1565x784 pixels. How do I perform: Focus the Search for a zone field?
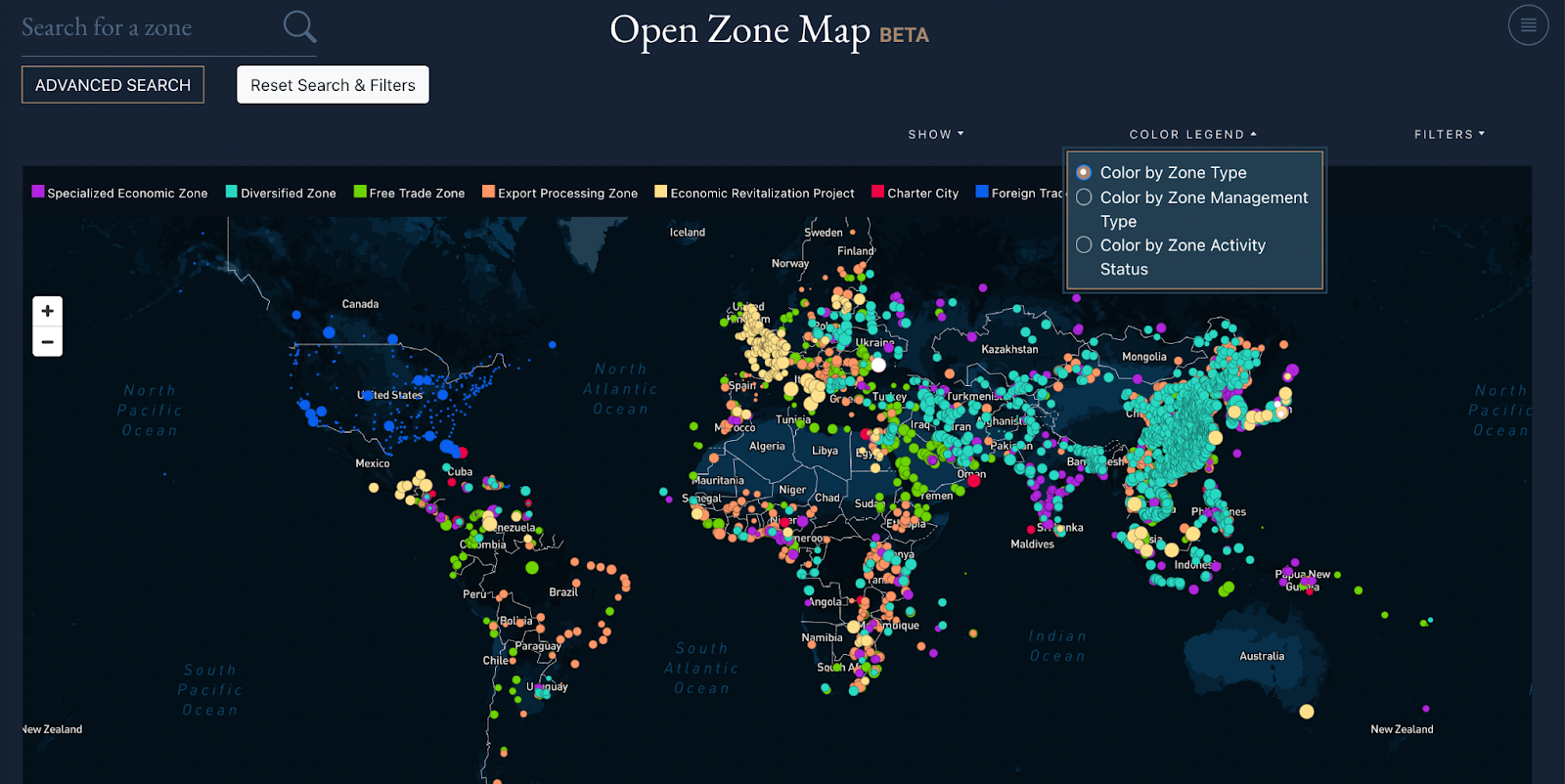147,27
